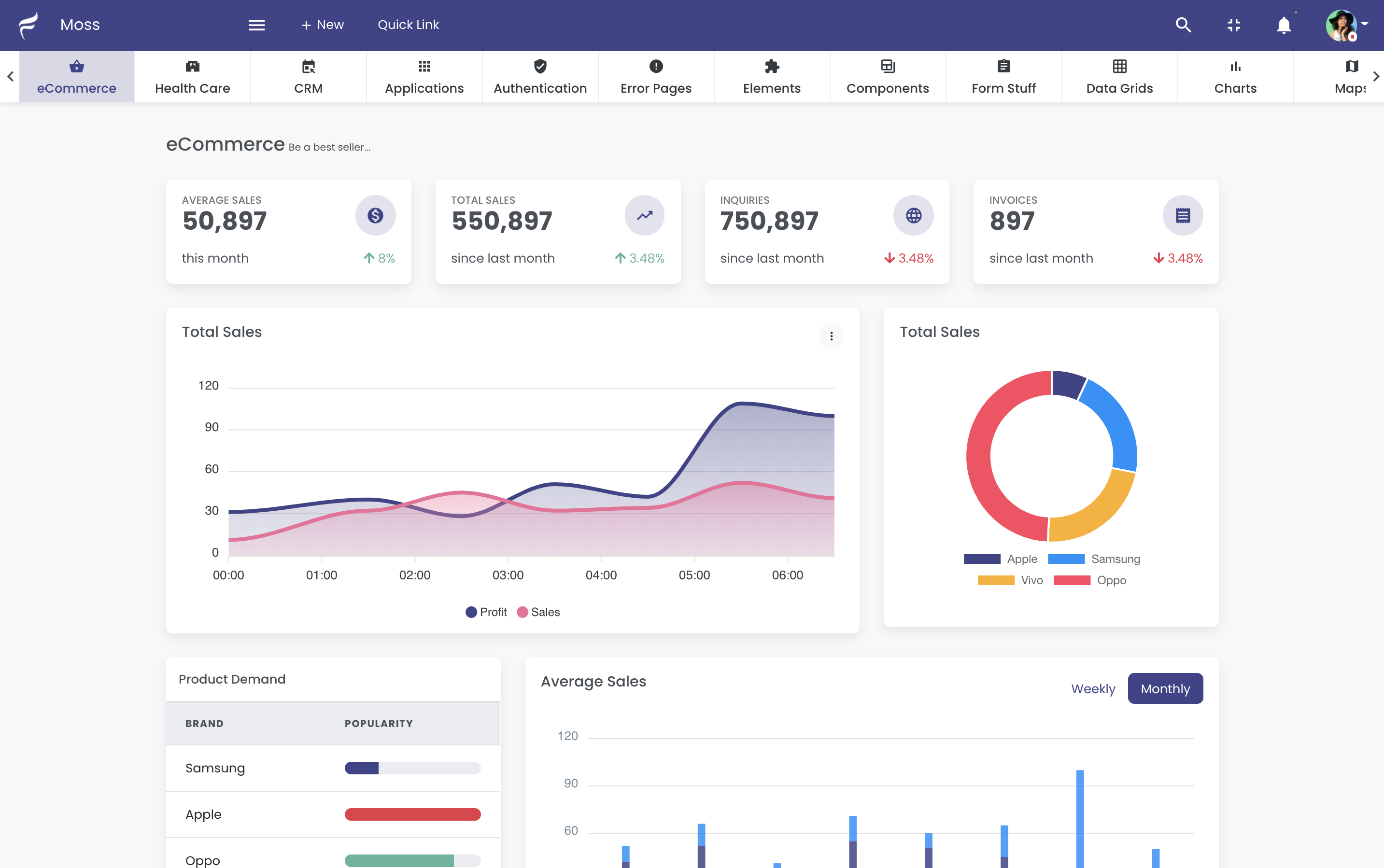Go to the Applications tab
The width and height of the screenshot is (1384, 868).
tap(424, 77)
